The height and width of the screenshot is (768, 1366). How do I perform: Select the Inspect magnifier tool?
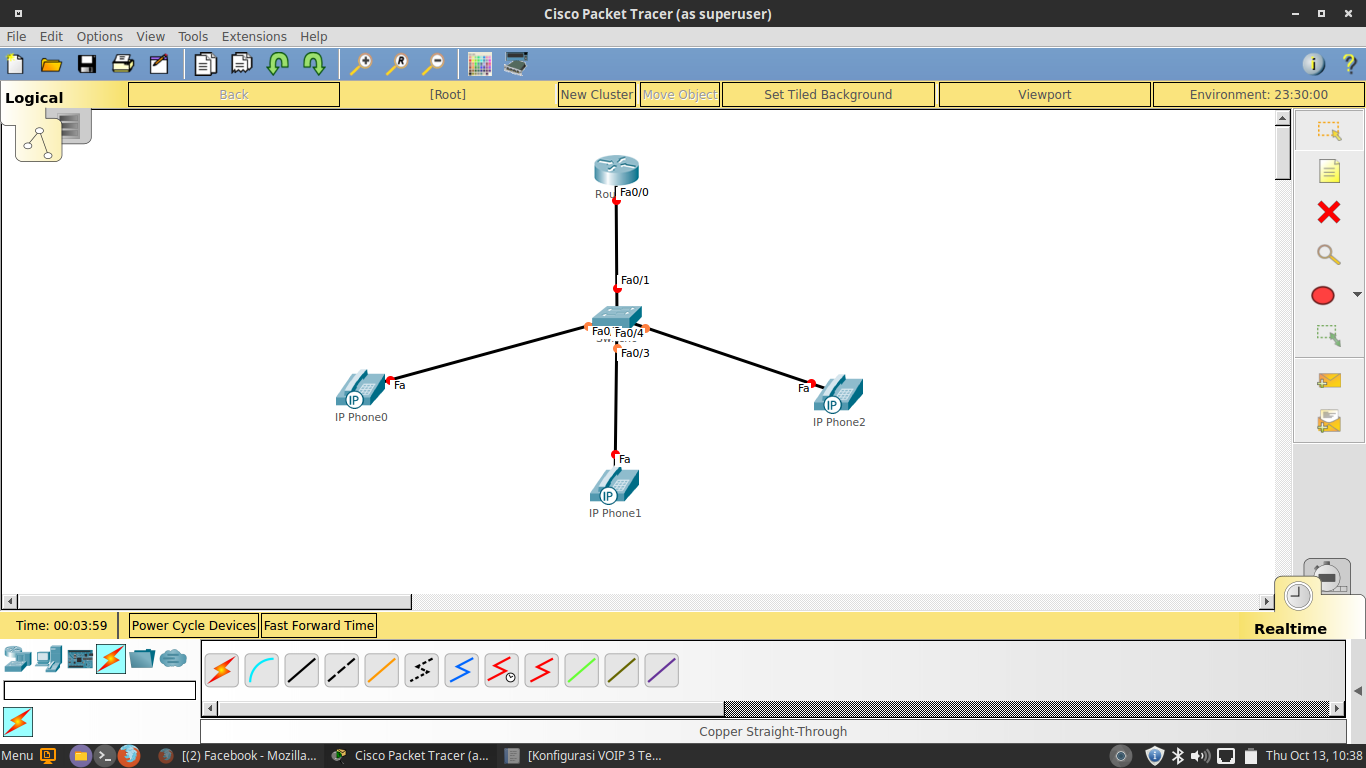pyautogui.click(x=1327, y=254)
